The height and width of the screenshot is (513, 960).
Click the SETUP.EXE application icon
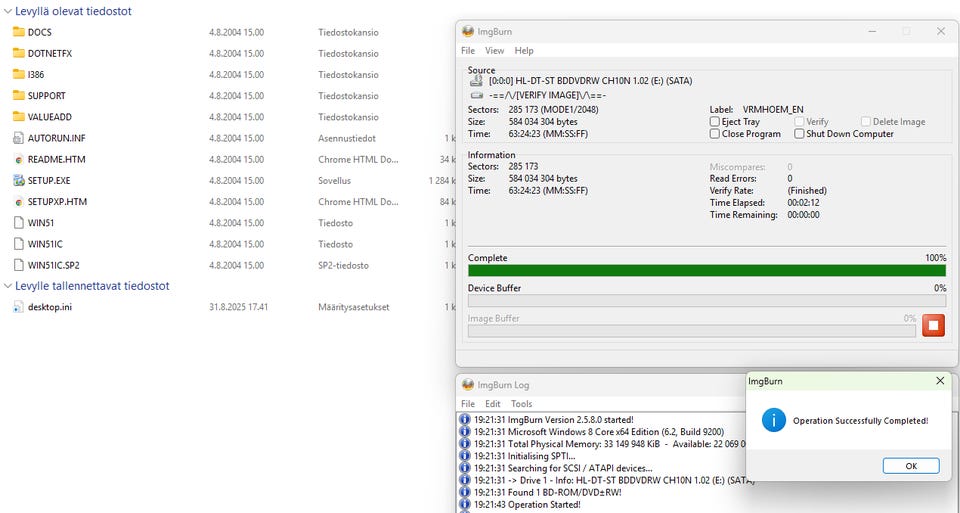pos(18,180)
